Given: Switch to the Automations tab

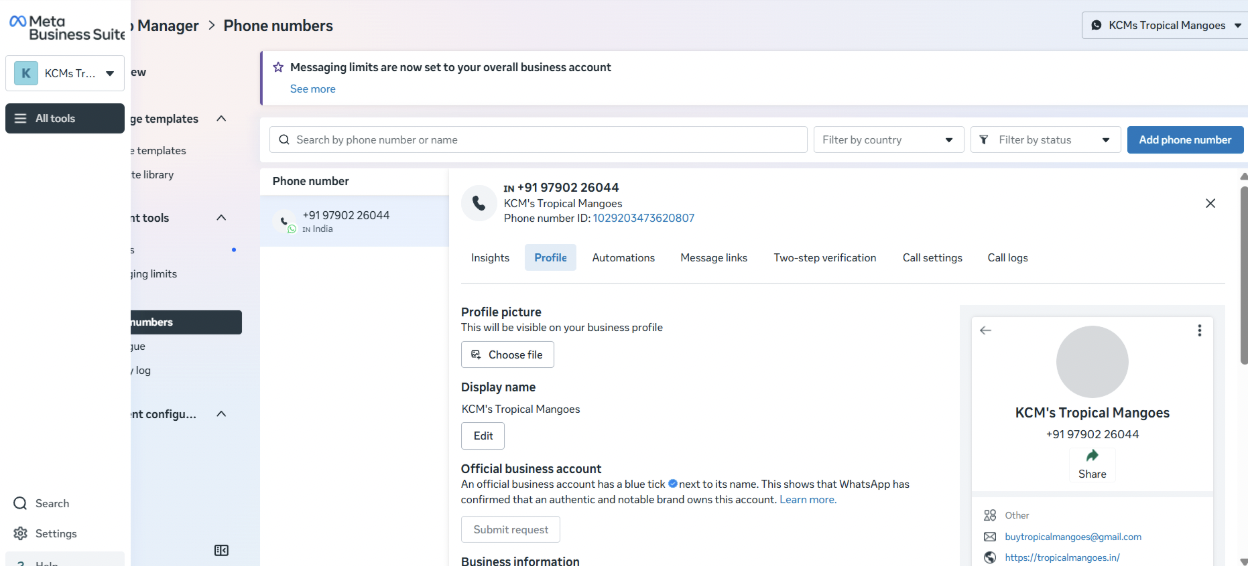Looking at the screenshot, I should click(x=623, y=257).
